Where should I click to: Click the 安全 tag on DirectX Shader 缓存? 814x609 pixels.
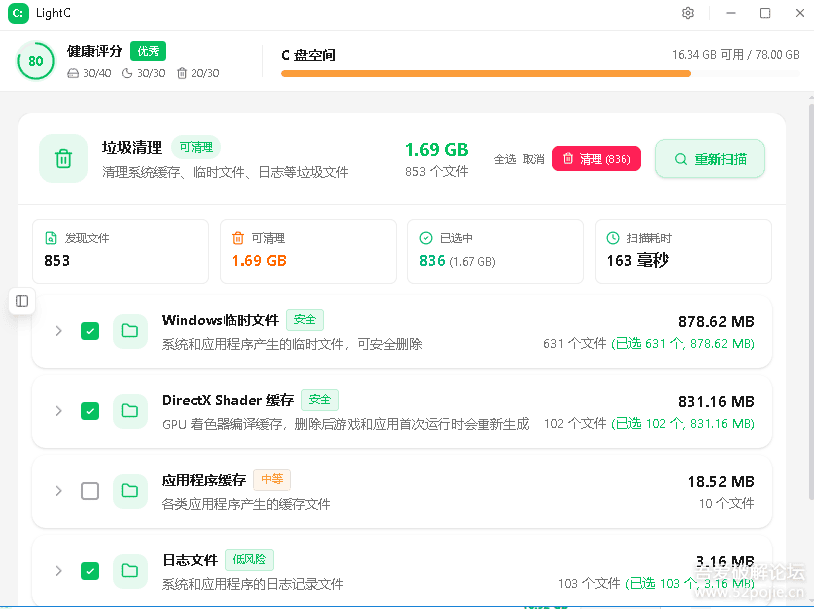click(x=320, y=399)
